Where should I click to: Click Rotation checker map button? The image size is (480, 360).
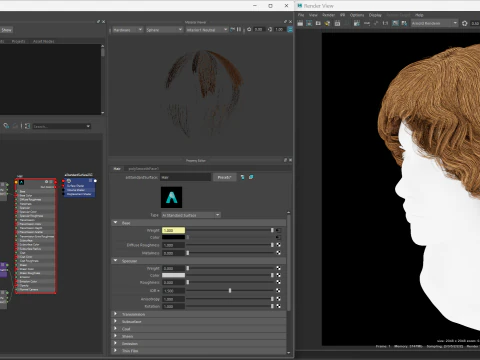[278, 306]
